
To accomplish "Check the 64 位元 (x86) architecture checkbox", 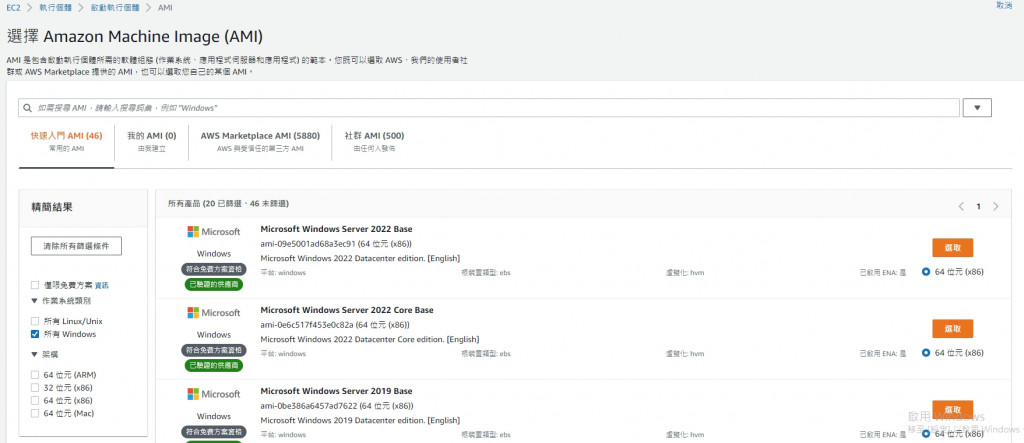I will point(35,401).
